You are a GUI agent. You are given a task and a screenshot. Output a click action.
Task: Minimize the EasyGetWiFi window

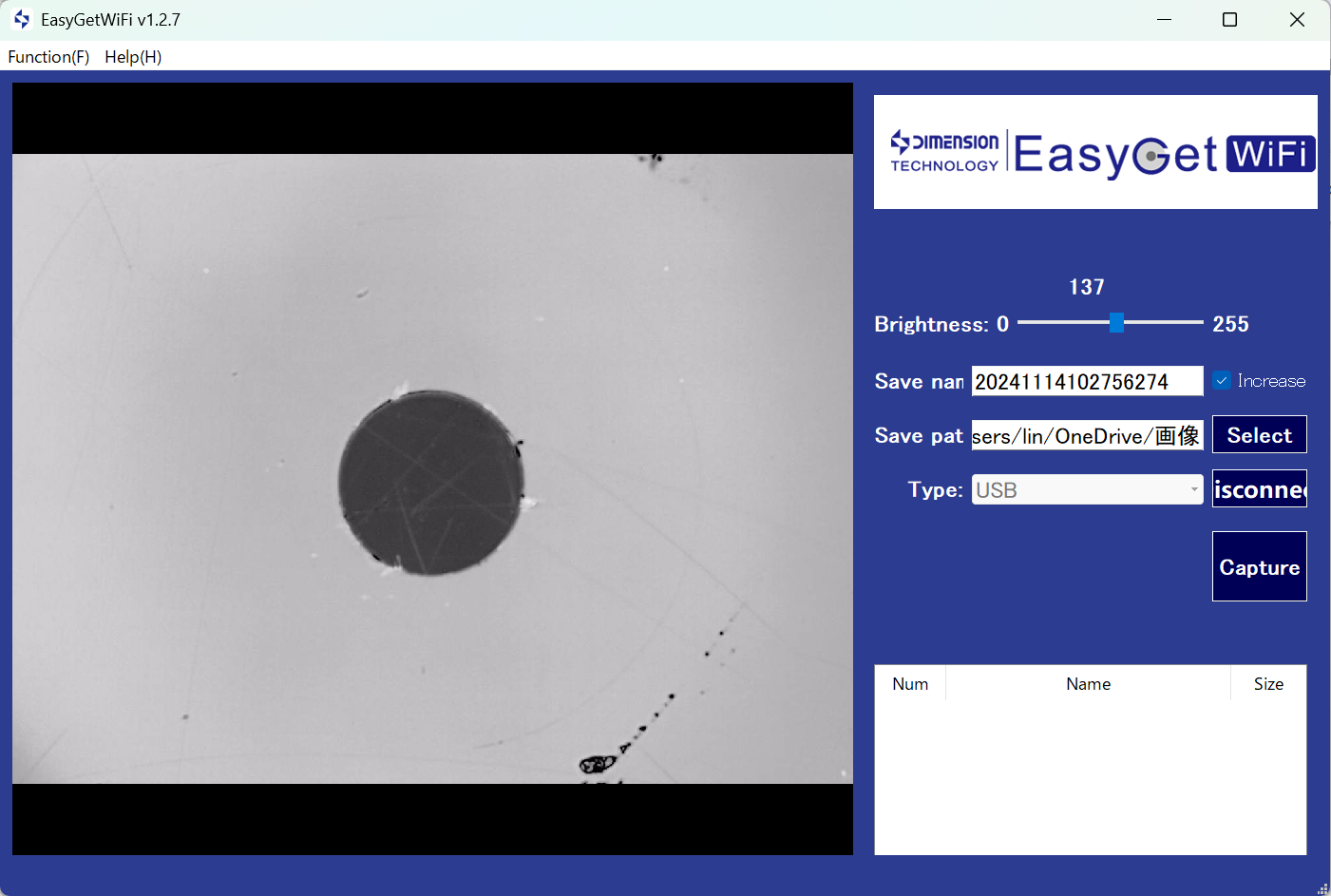(x=1164, y=20)
